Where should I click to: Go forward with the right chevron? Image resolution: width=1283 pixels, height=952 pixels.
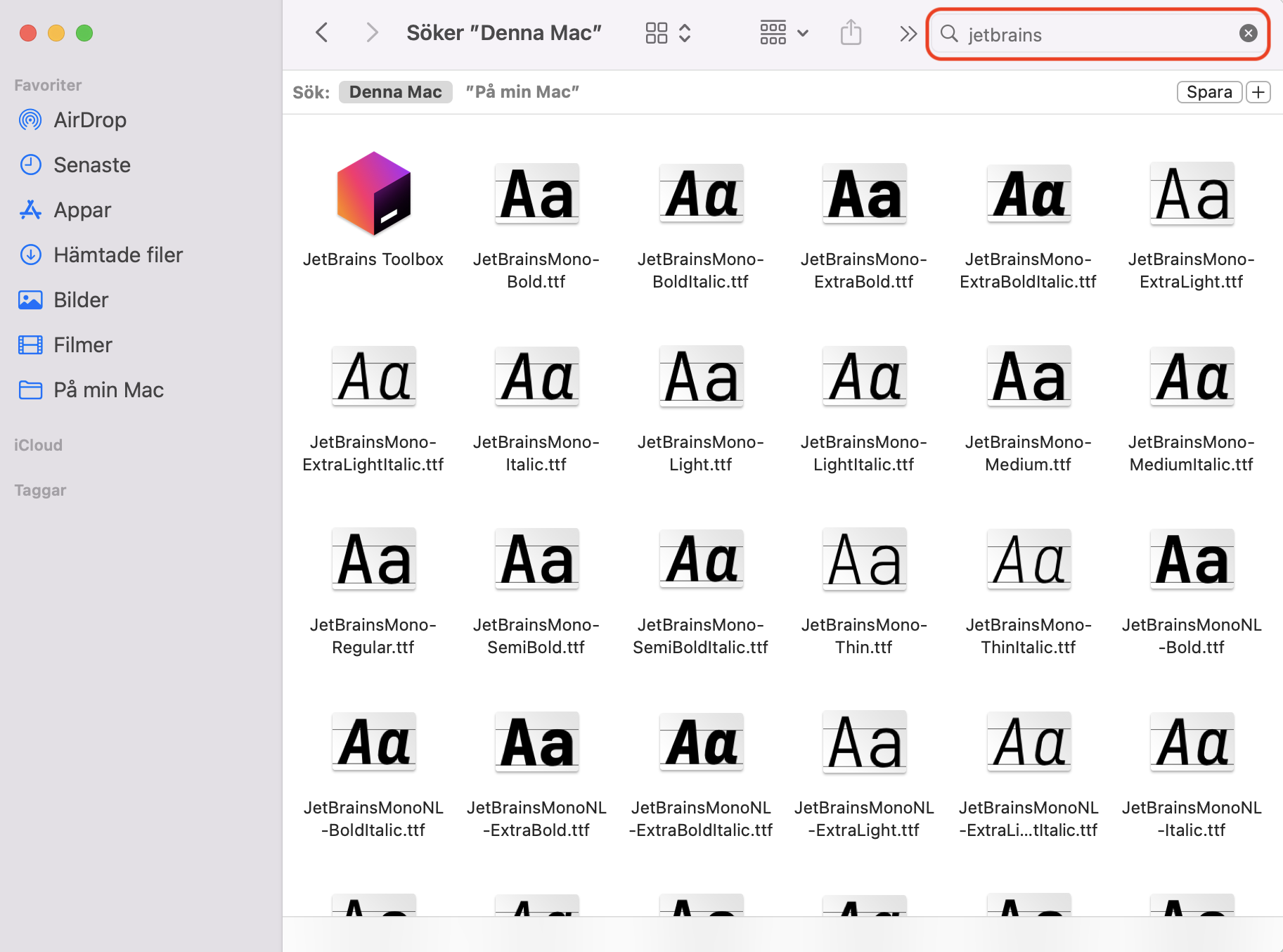pos(372,32)
